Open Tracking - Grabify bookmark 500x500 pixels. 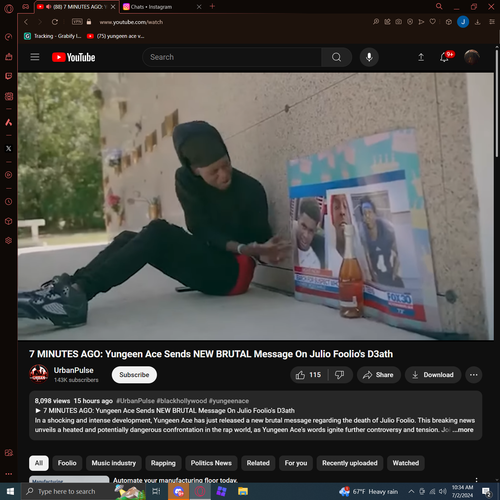click(x=53, y=36)
